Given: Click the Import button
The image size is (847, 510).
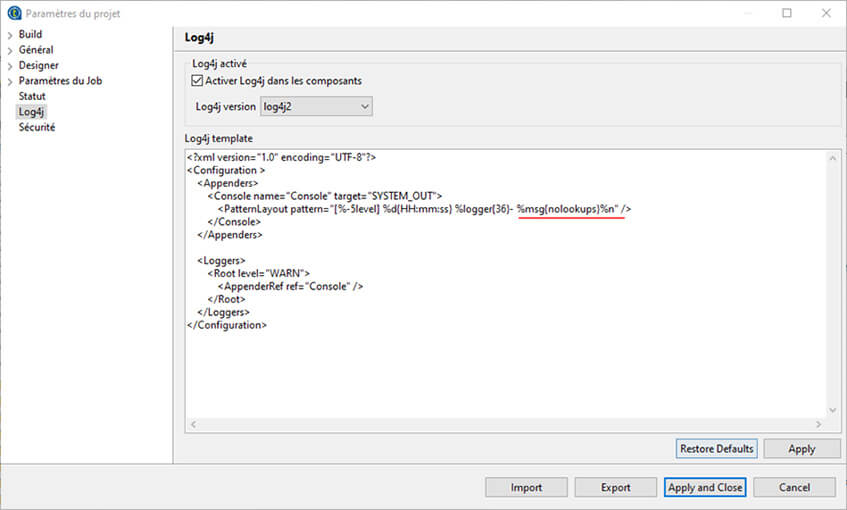Looking at the screenshot, I should coord(526,487).
